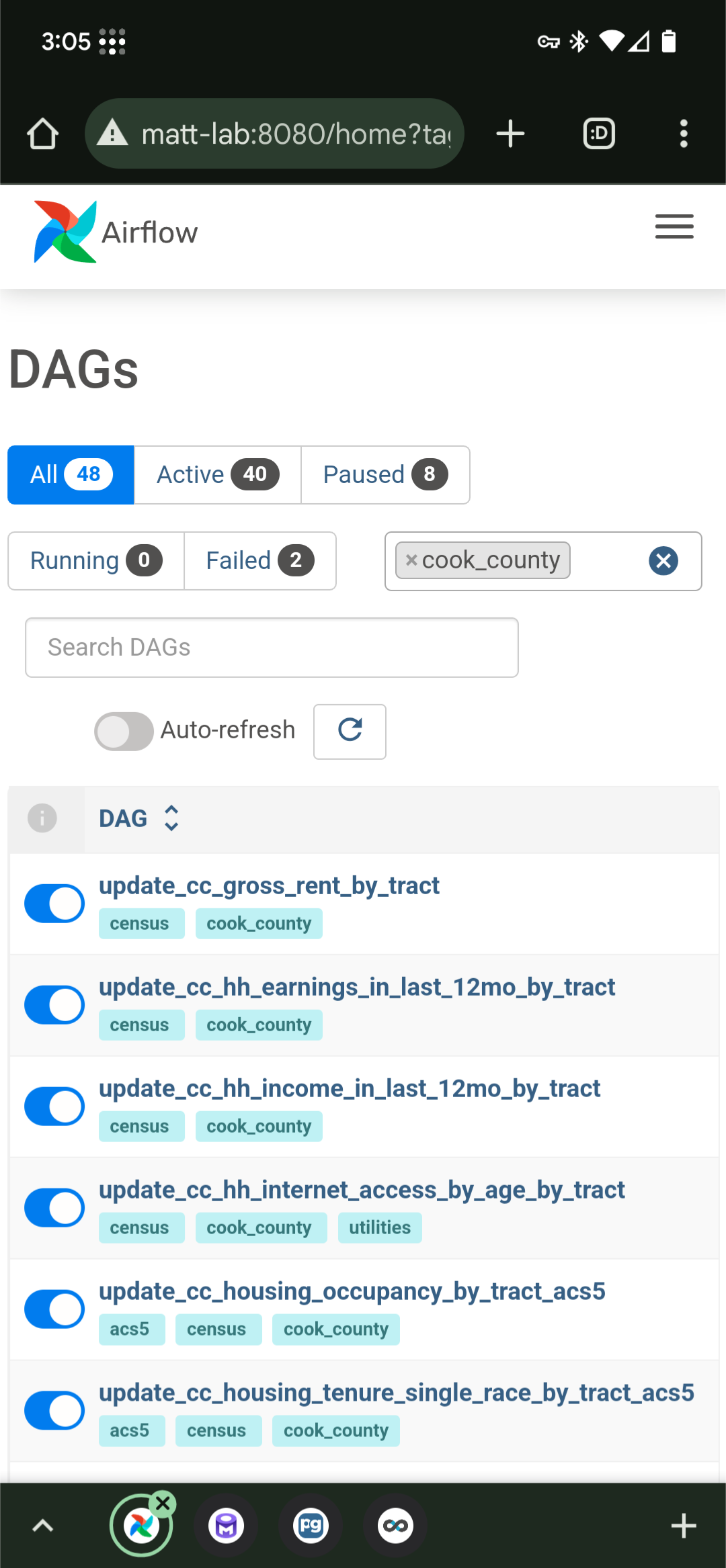Switch to the Active DAGs tab
The height and width of the screenshot is (1568, 726).
coord(217,475)
